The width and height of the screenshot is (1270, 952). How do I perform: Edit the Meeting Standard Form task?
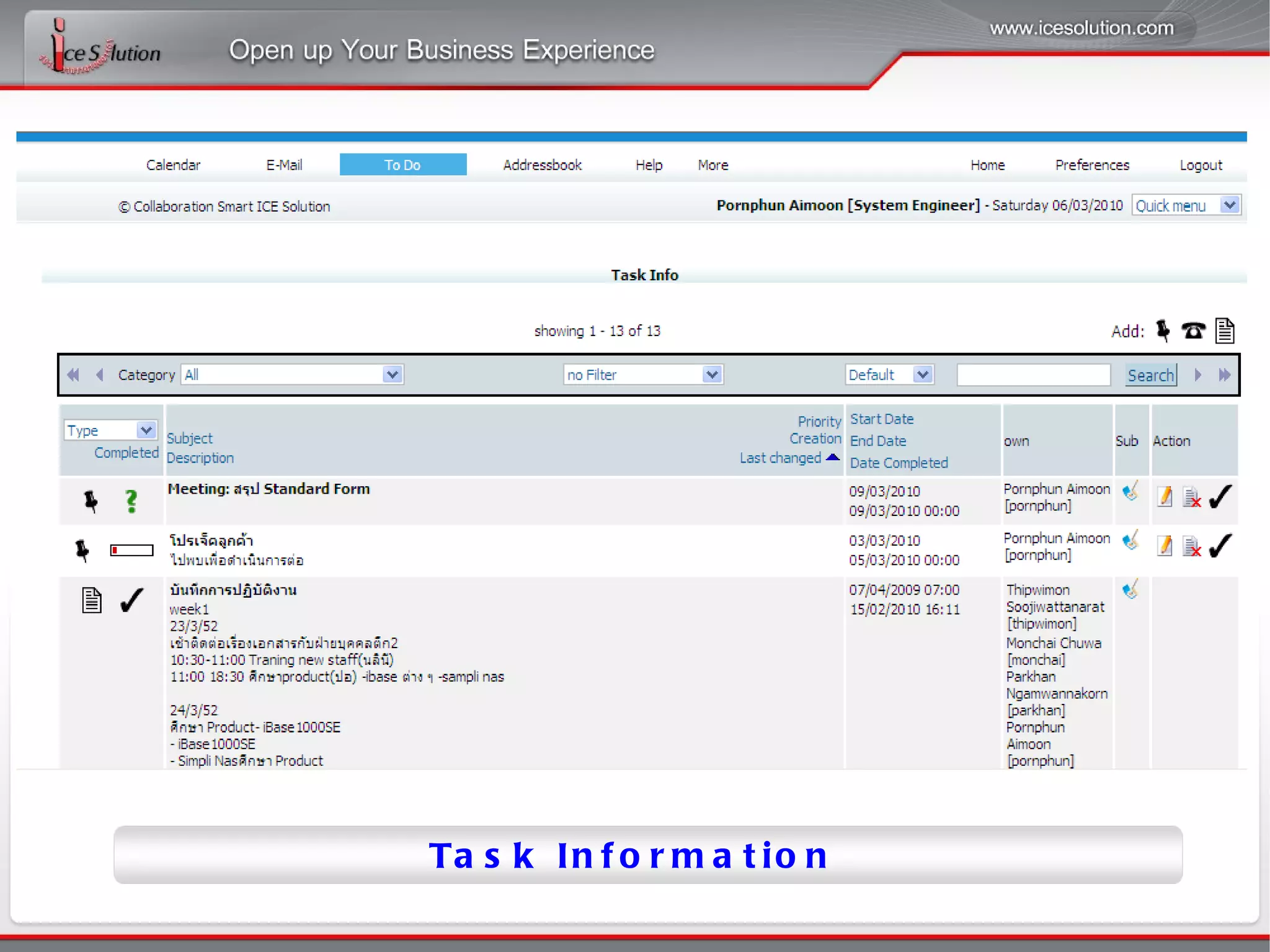click(x=1165, y=496)
